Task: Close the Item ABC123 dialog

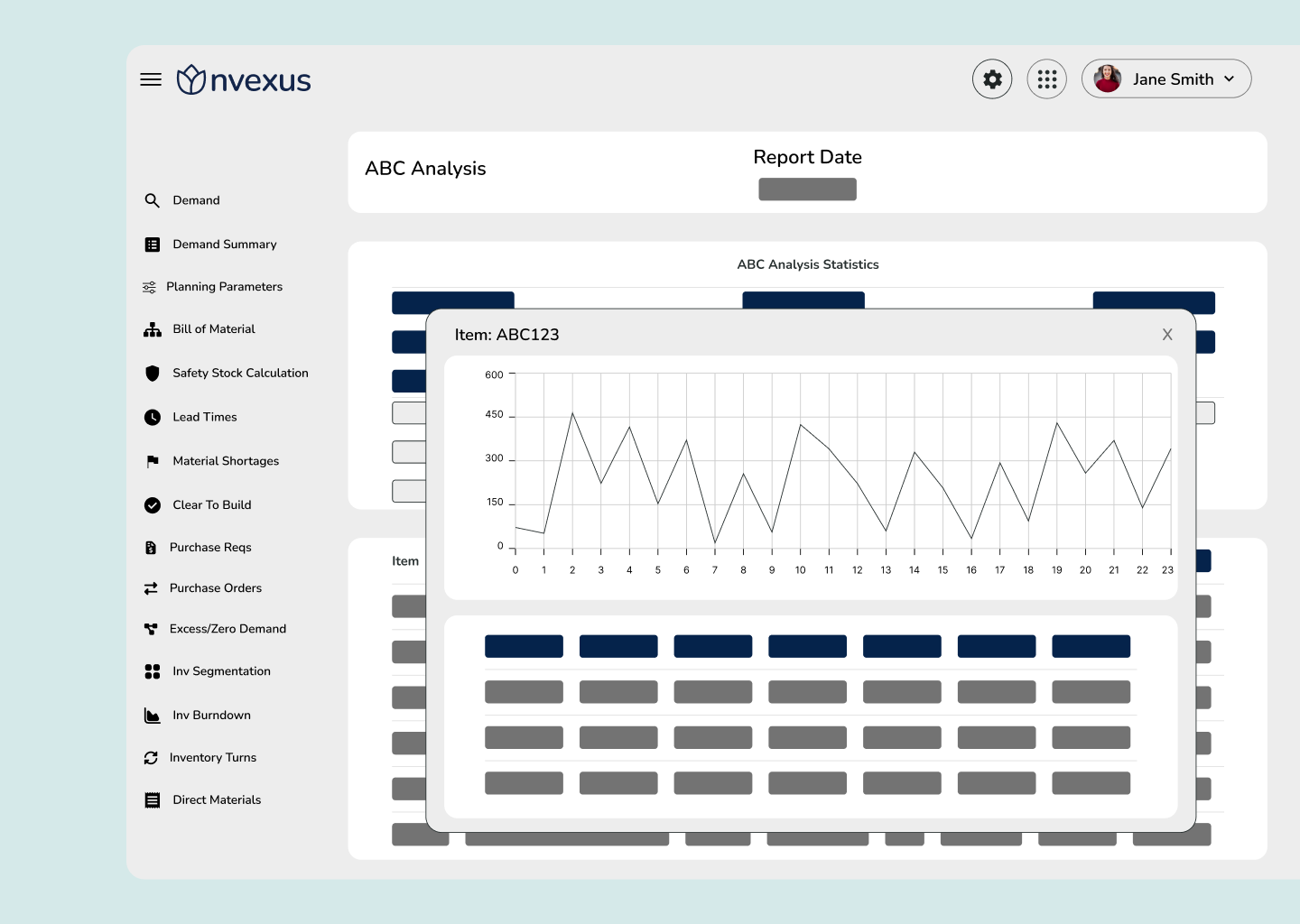Action: pyautogui.click(x=1167, y=335)
